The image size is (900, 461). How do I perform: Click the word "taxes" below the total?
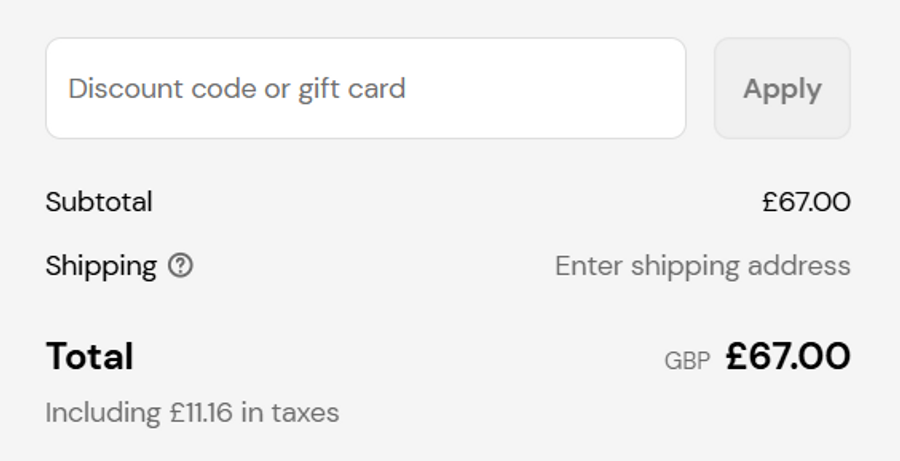coord(305,412)
